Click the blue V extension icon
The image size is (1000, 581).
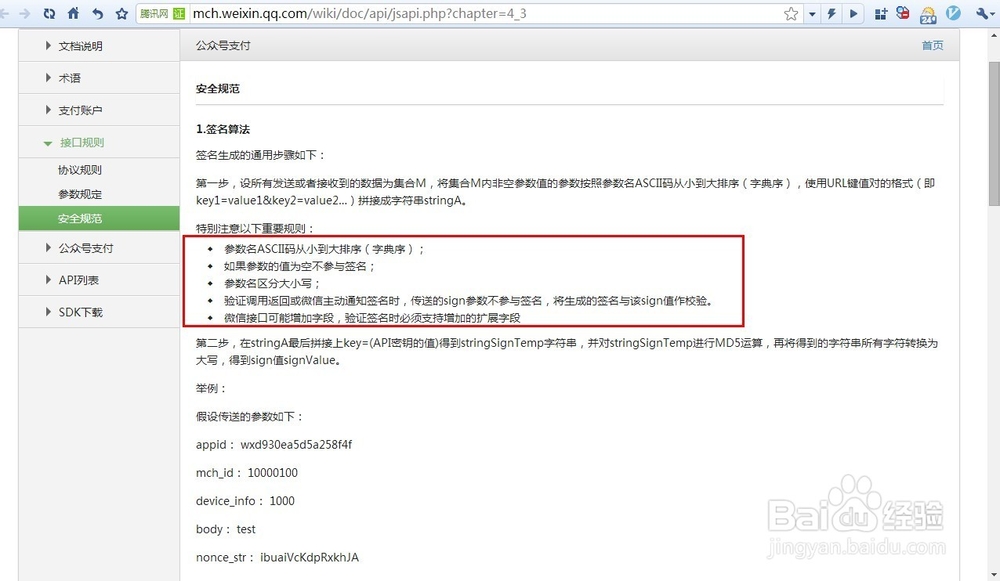point(953,13)
